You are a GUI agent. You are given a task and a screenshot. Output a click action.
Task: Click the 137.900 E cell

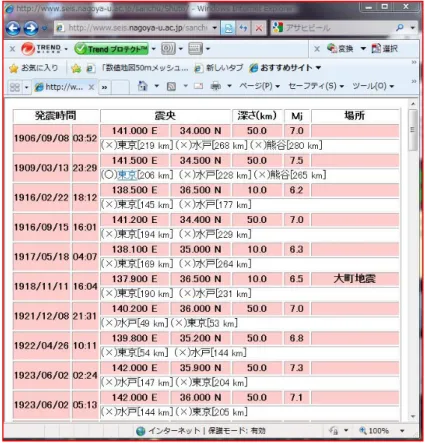click(135, 279)
